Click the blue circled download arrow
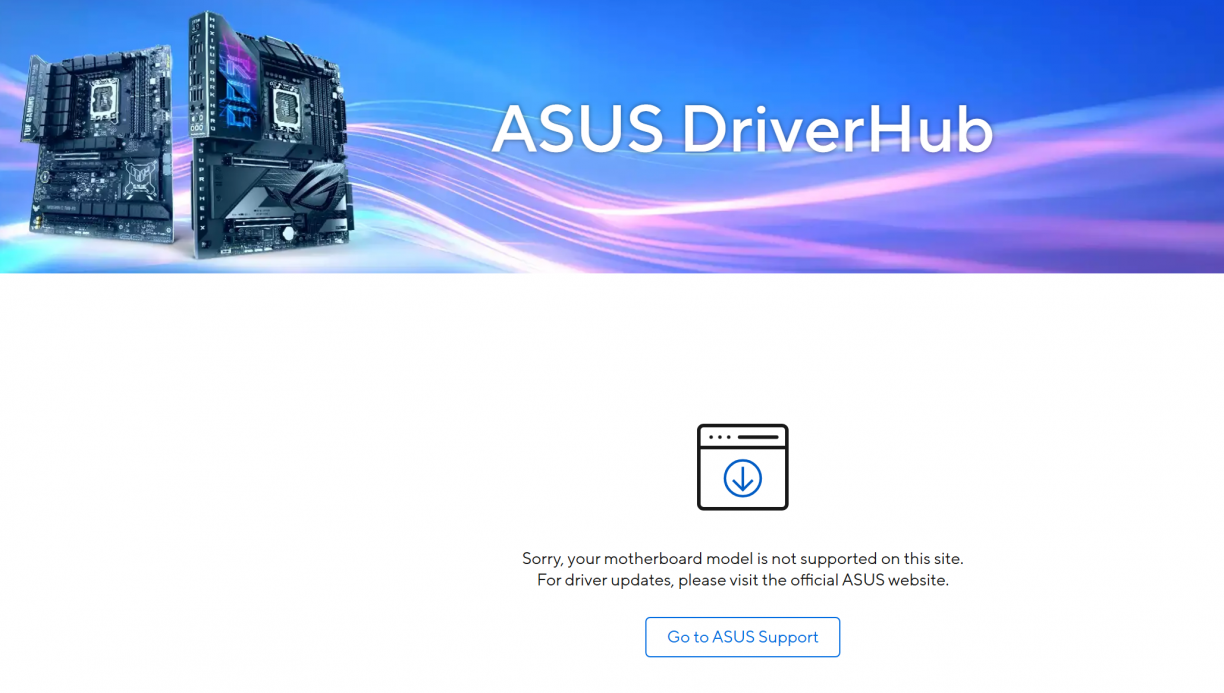1224x693 pixels. point(742,478)
